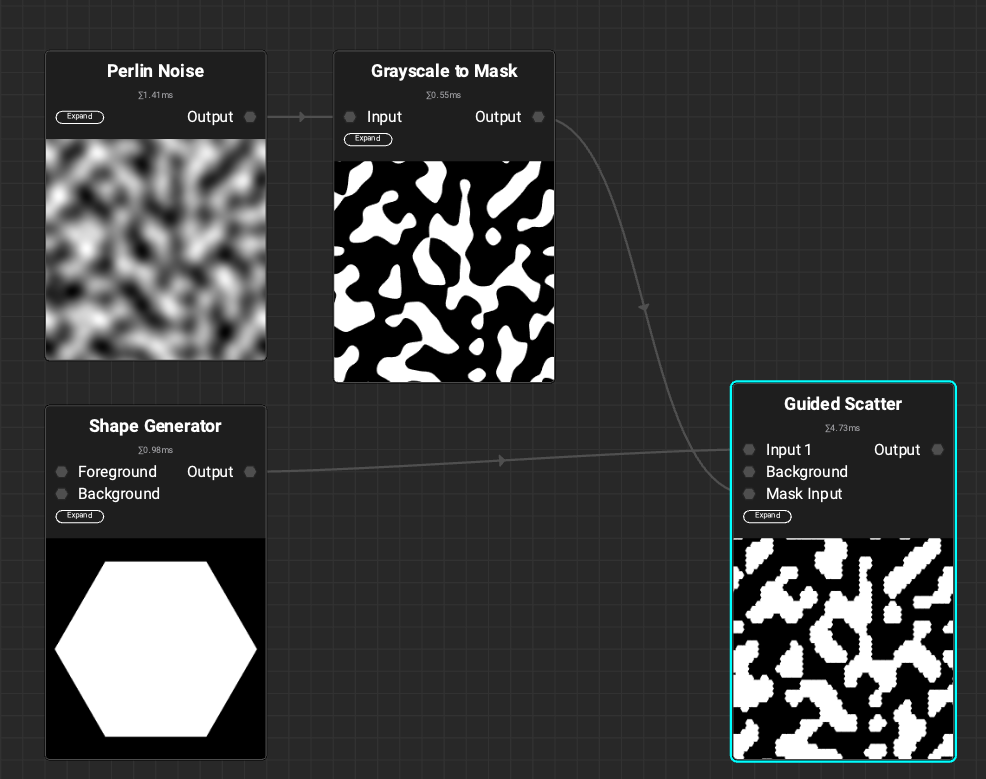Click the Guided Scatter Input 1 port
This screenshot has height=779, width=986.
(749, 450)
